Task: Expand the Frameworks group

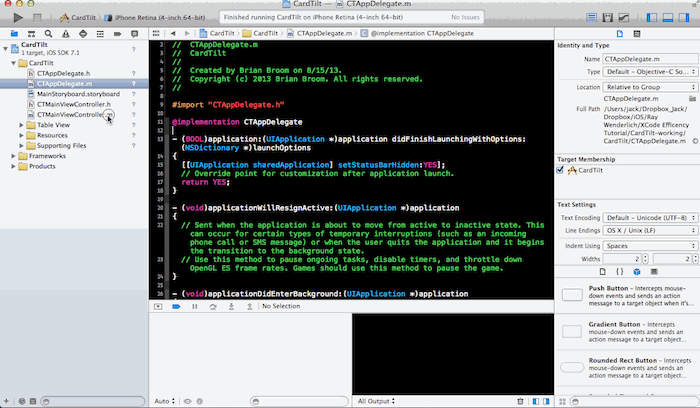Action: 13,156
